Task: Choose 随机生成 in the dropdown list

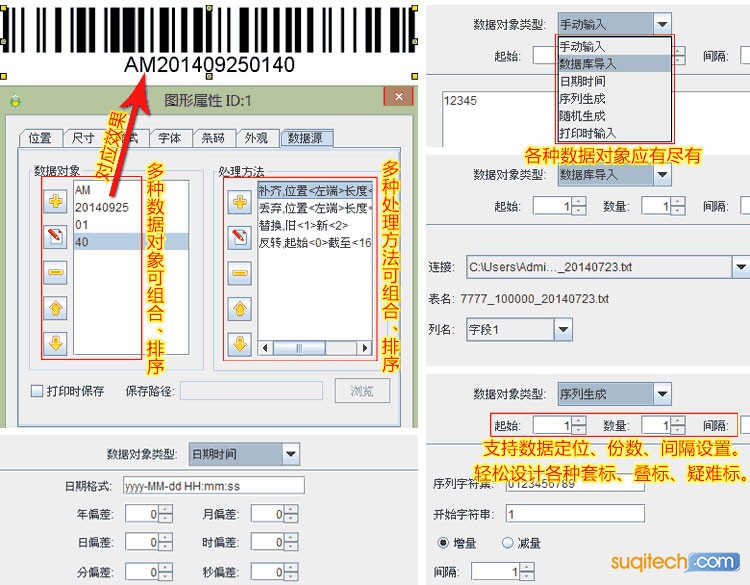Action: (615, 115)
